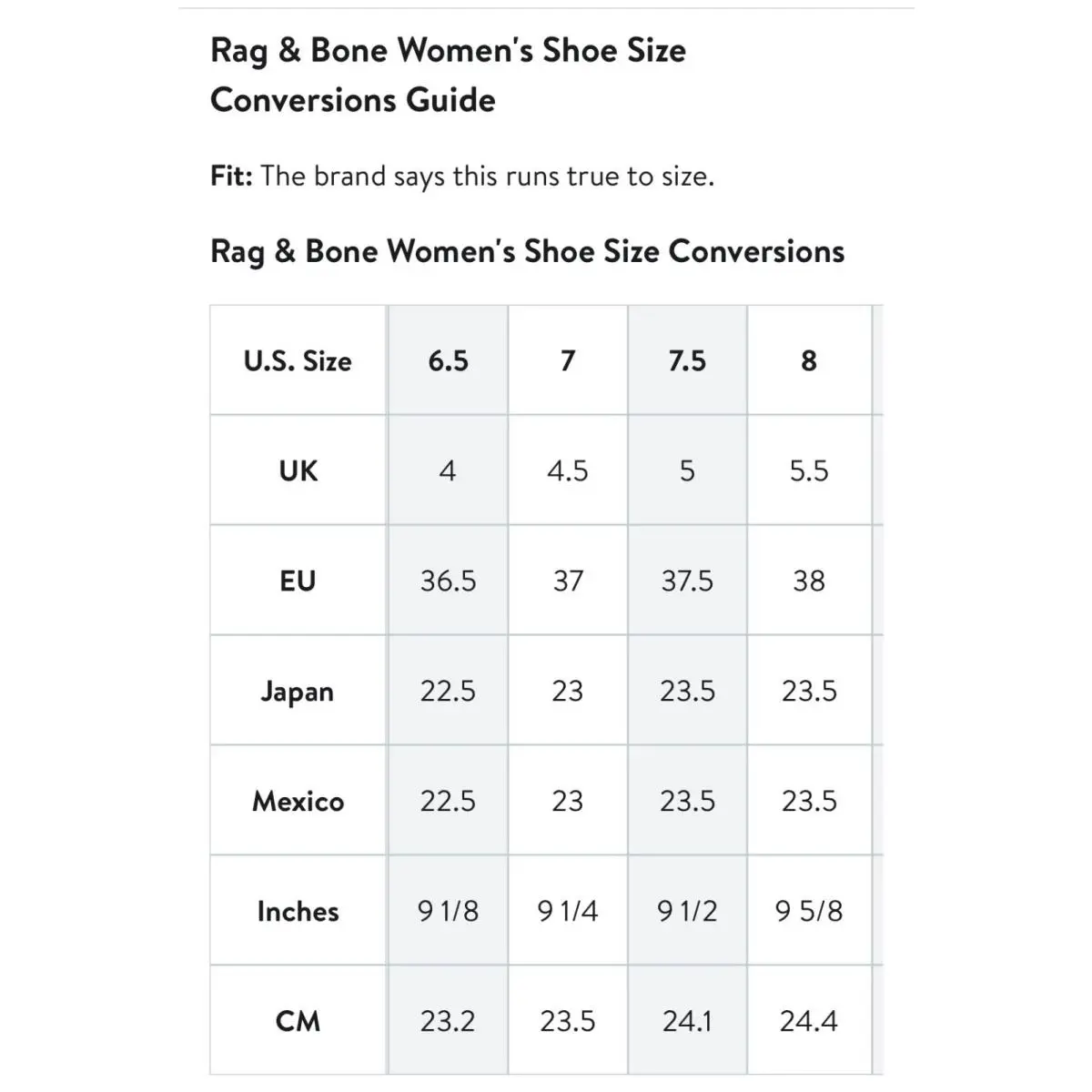Image resolution: width=1092 pixels, height=1092 pixels.
Task: Click the CM row label
Action: (x=298, y=1021)
